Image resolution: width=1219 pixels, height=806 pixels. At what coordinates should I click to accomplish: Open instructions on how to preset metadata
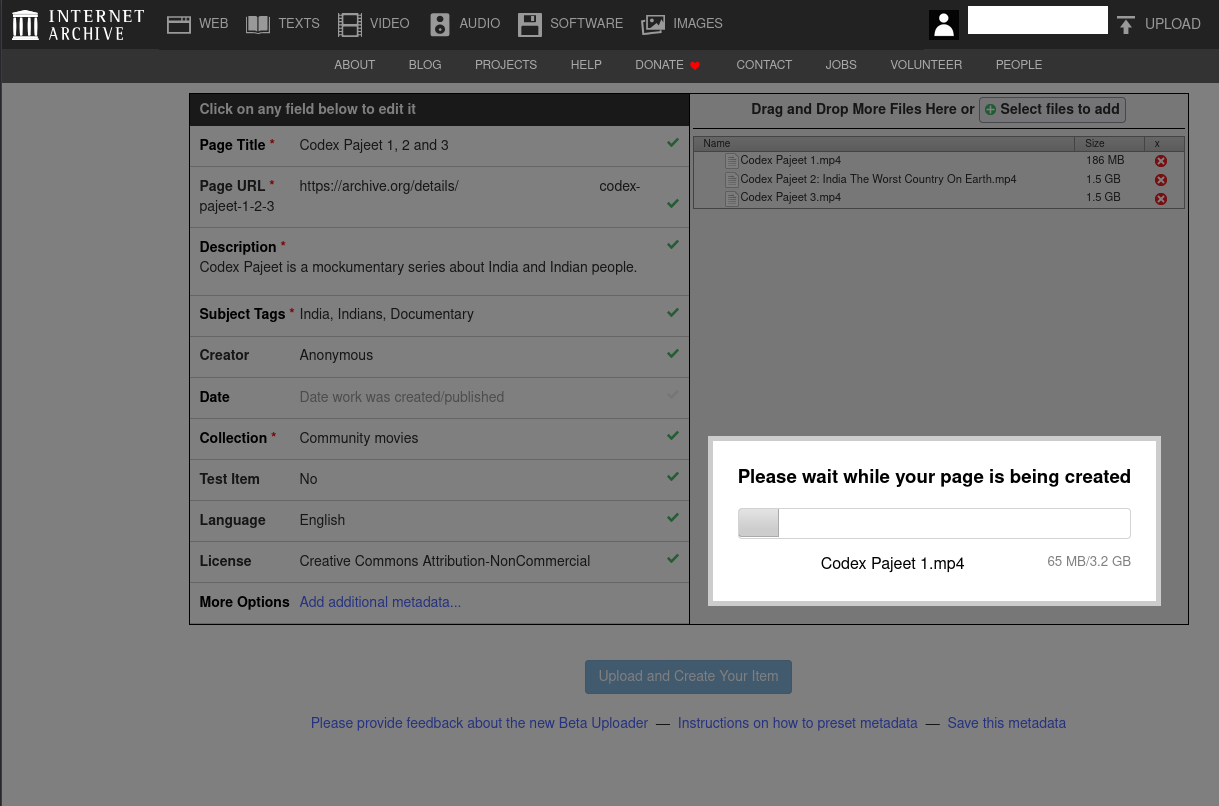tap(797, 723)
